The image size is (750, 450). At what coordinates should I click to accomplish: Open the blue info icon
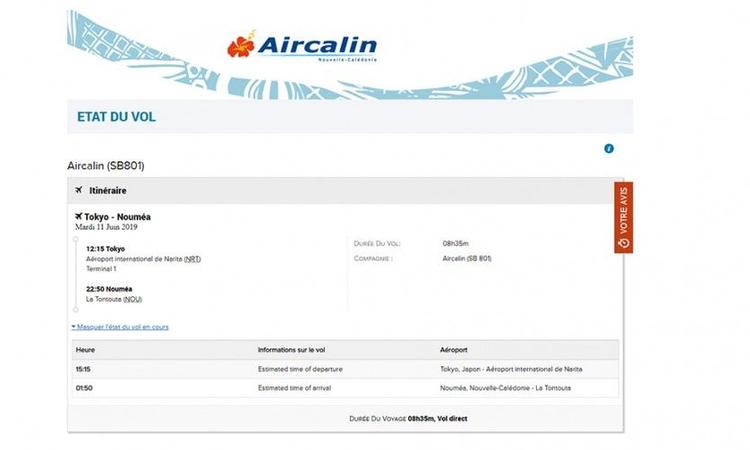tap(608, 149)
